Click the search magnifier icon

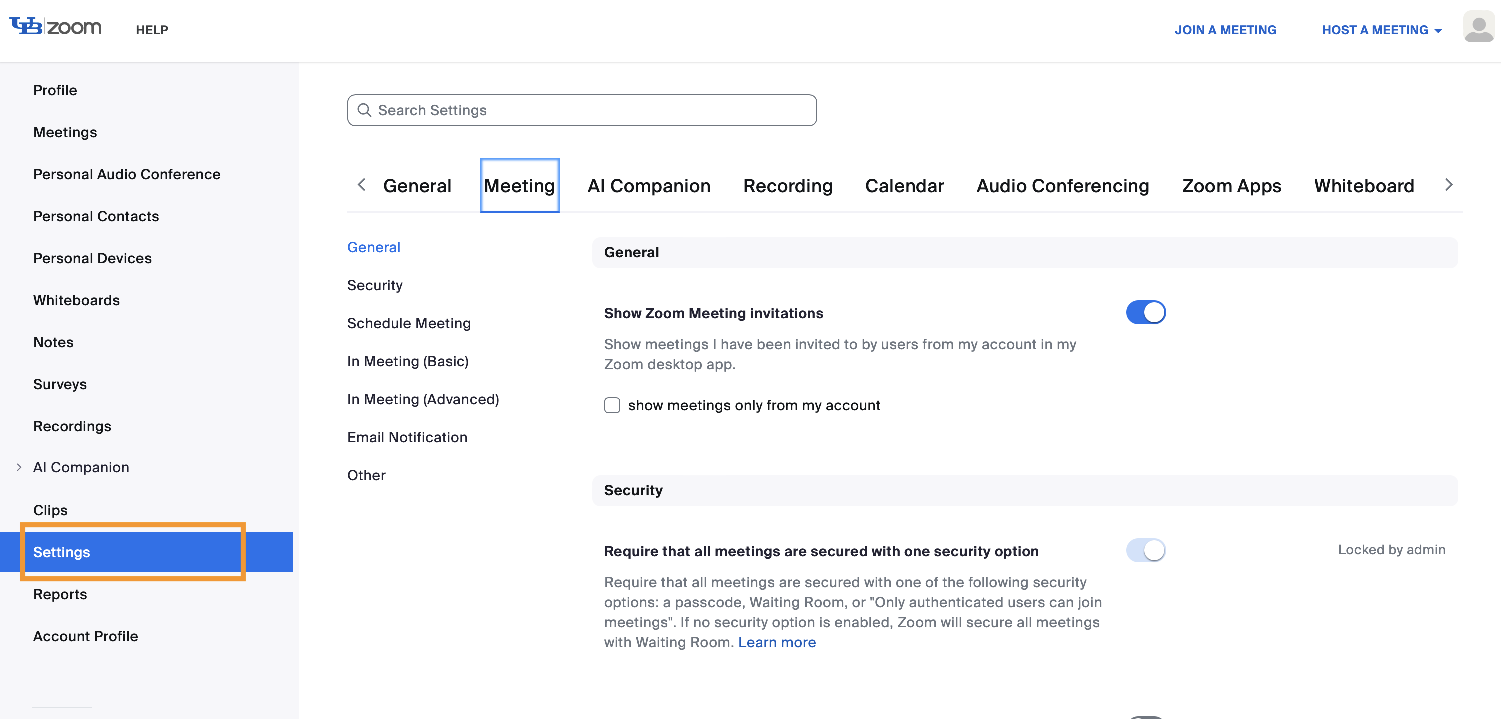point(363,110)
